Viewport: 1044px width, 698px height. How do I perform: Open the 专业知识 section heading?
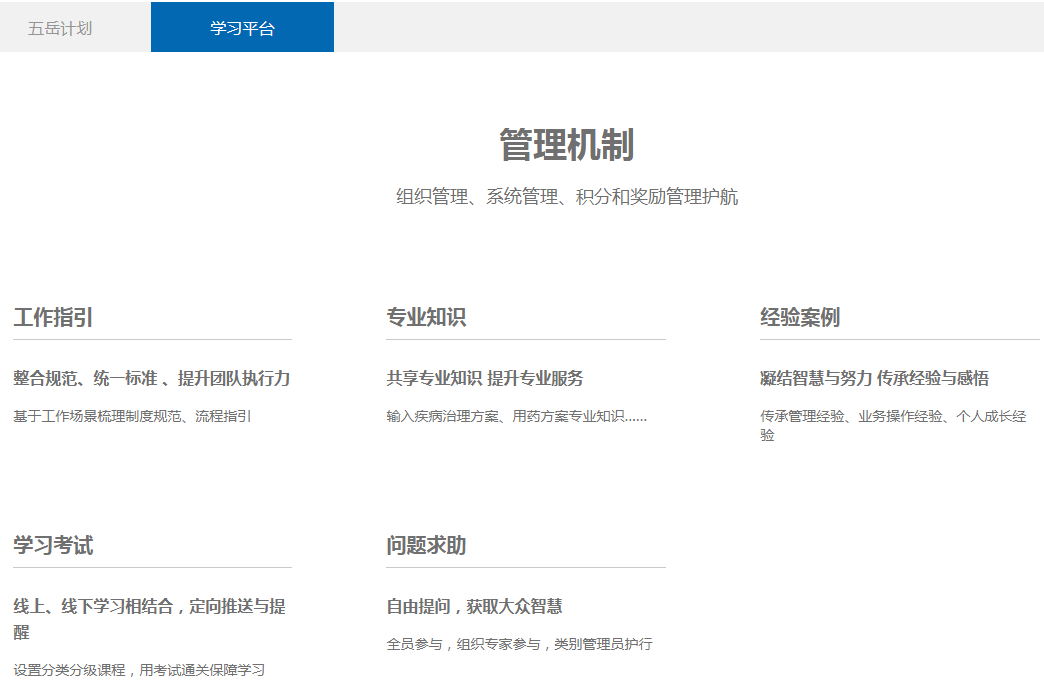[x=426, y=317]
